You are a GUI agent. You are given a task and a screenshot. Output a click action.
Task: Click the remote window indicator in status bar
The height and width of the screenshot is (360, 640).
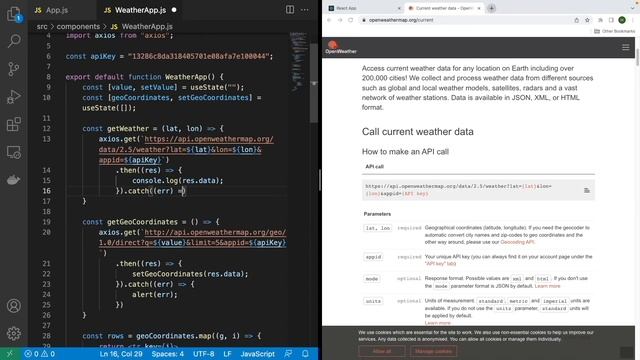(9, 354)
